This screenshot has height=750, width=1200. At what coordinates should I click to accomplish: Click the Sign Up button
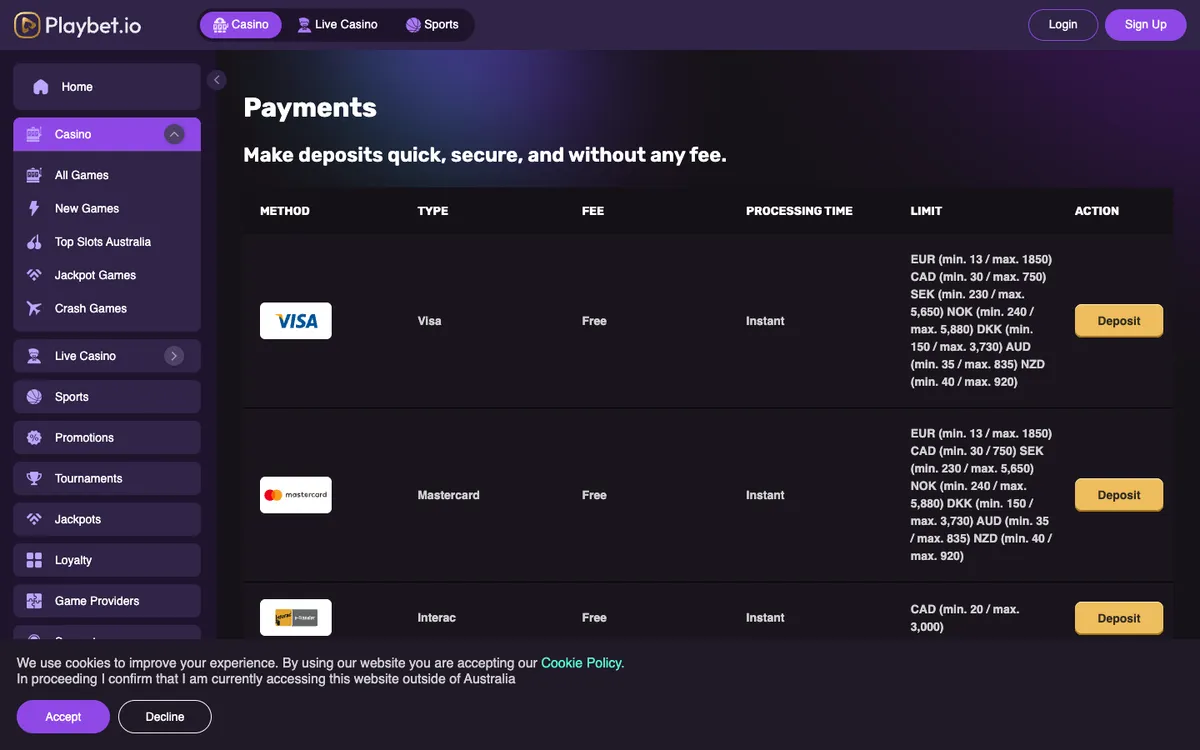point(1145,25)
